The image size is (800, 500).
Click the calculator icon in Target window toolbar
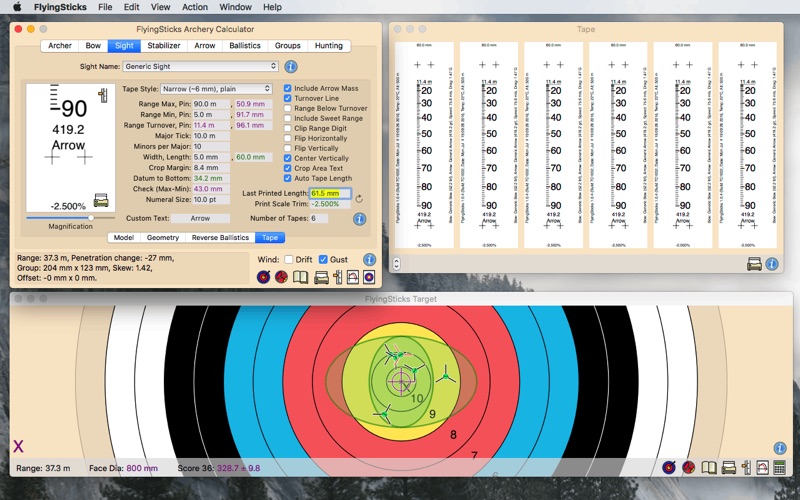[779, 467]
